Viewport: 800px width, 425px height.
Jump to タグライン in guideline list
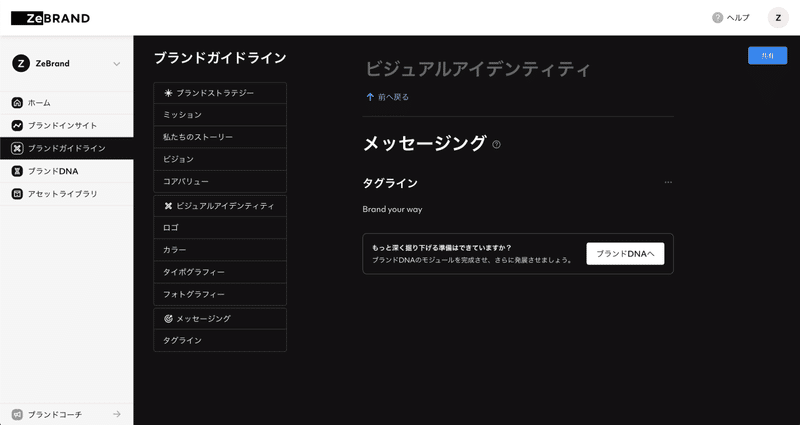[x=220, y=340]
